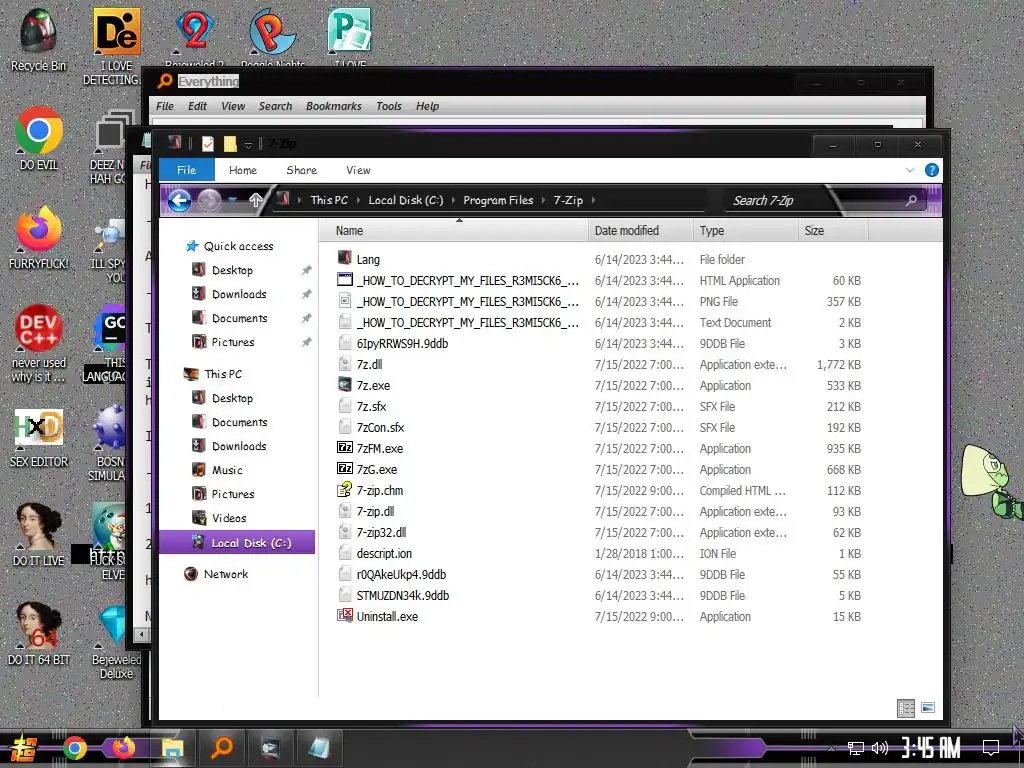
Task: Open Recycle Bin desktop icon
Action: [38, 40]
